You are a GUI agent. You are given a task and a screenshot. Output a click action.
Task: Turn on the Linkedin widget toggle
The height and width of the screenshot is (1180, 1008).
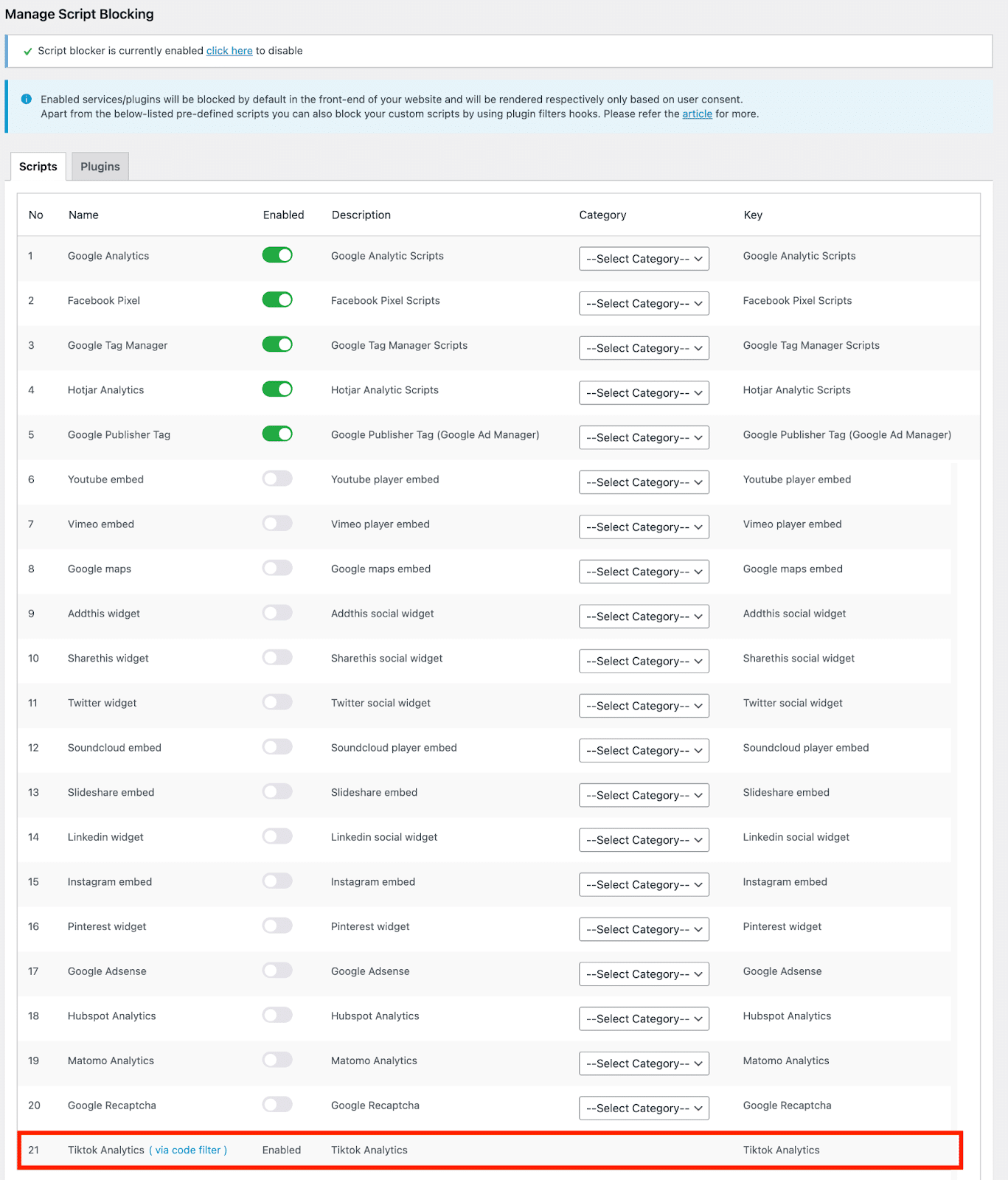click(277, 836)
